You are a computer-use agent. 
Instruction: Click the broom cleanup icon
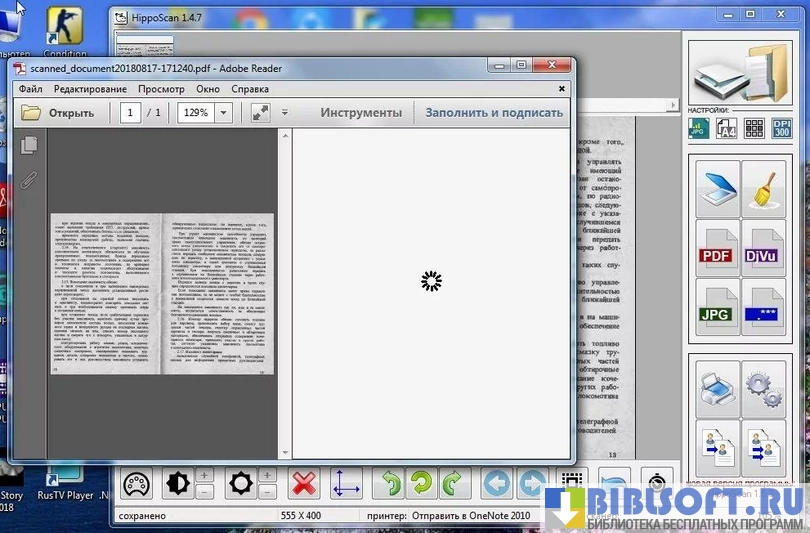[x=764, y=189]
